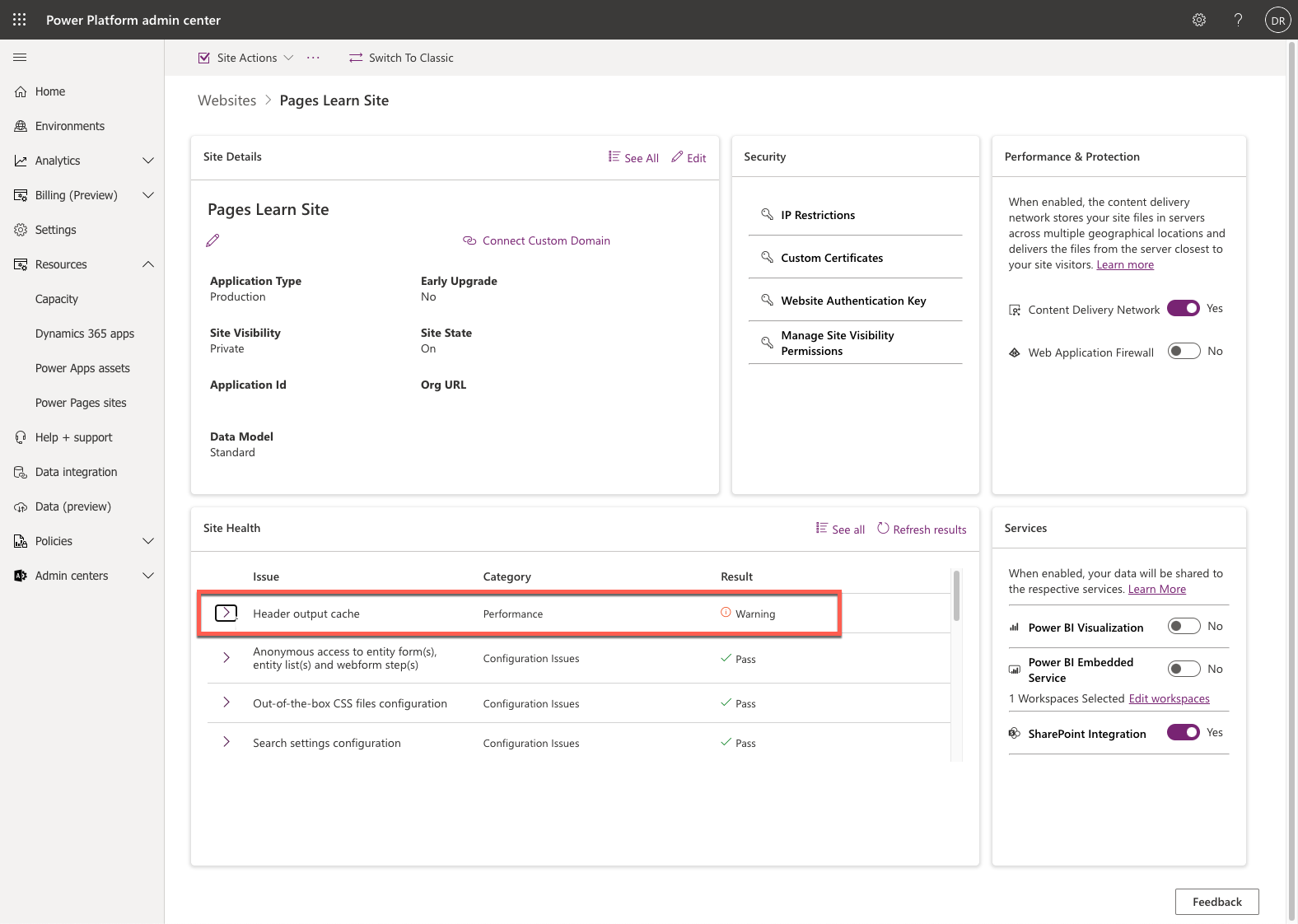This screenshot has height=924, width=1298.
Task: Click Refresh results in Site Health
Action: click(922, 529)
